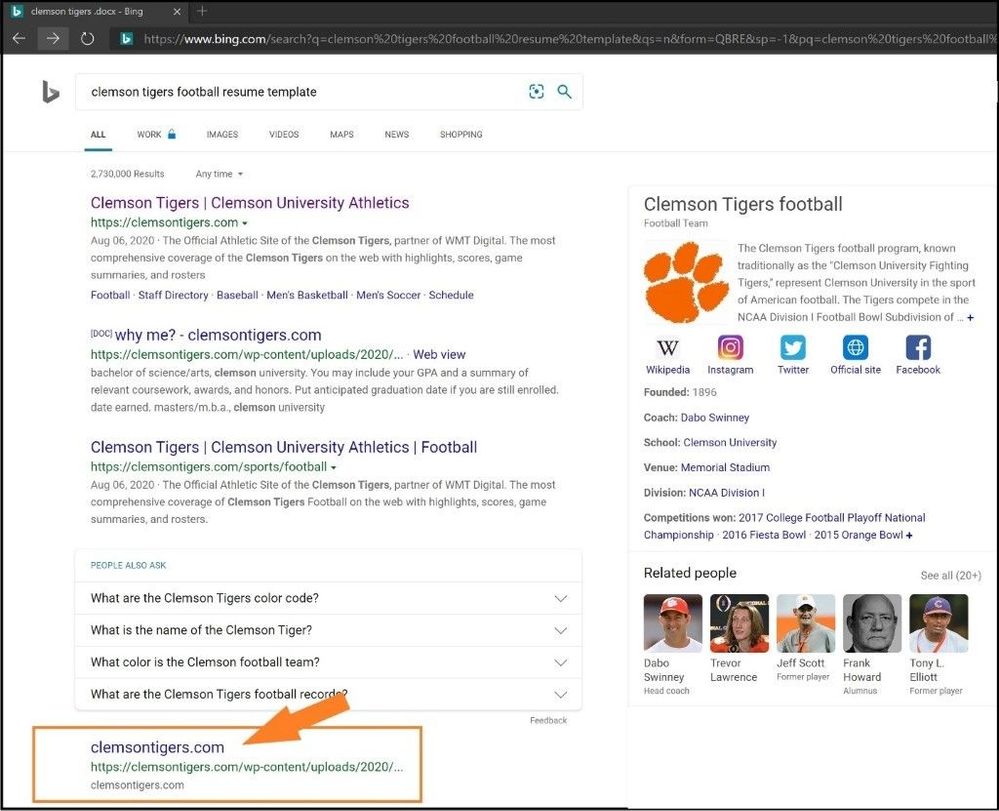This screenshot has height=811, width=999.
Task: Switch to the Images search tab
Action: (x=222, y=134)
